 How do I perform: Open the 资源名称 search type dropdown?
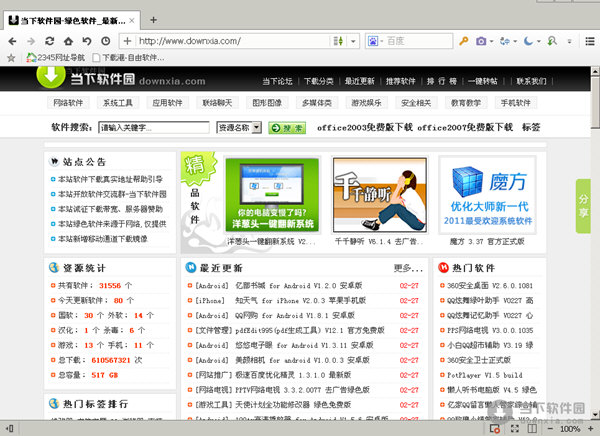click(239, 127)
